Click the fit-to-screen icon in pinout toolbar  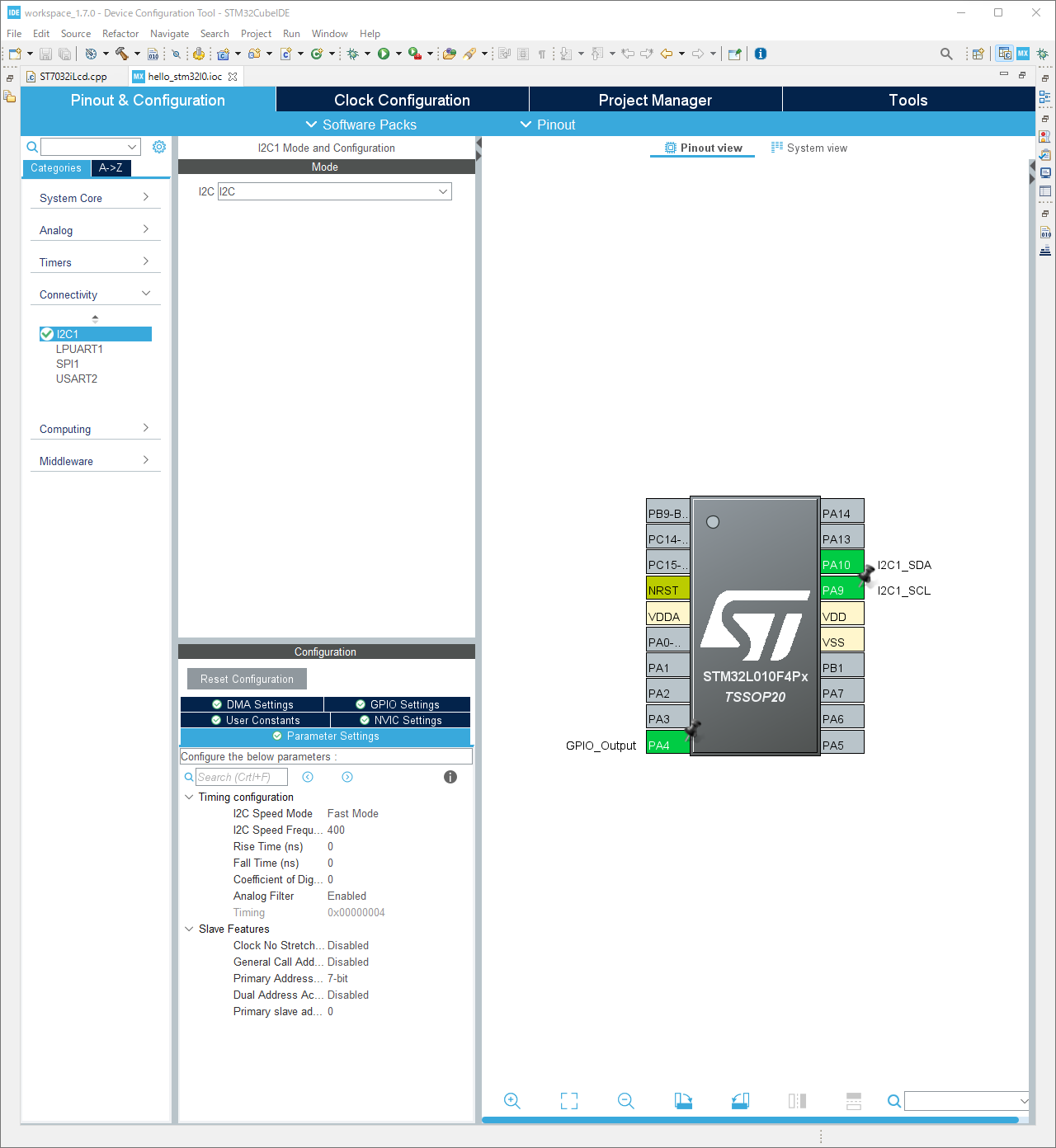click(569, 1101)
